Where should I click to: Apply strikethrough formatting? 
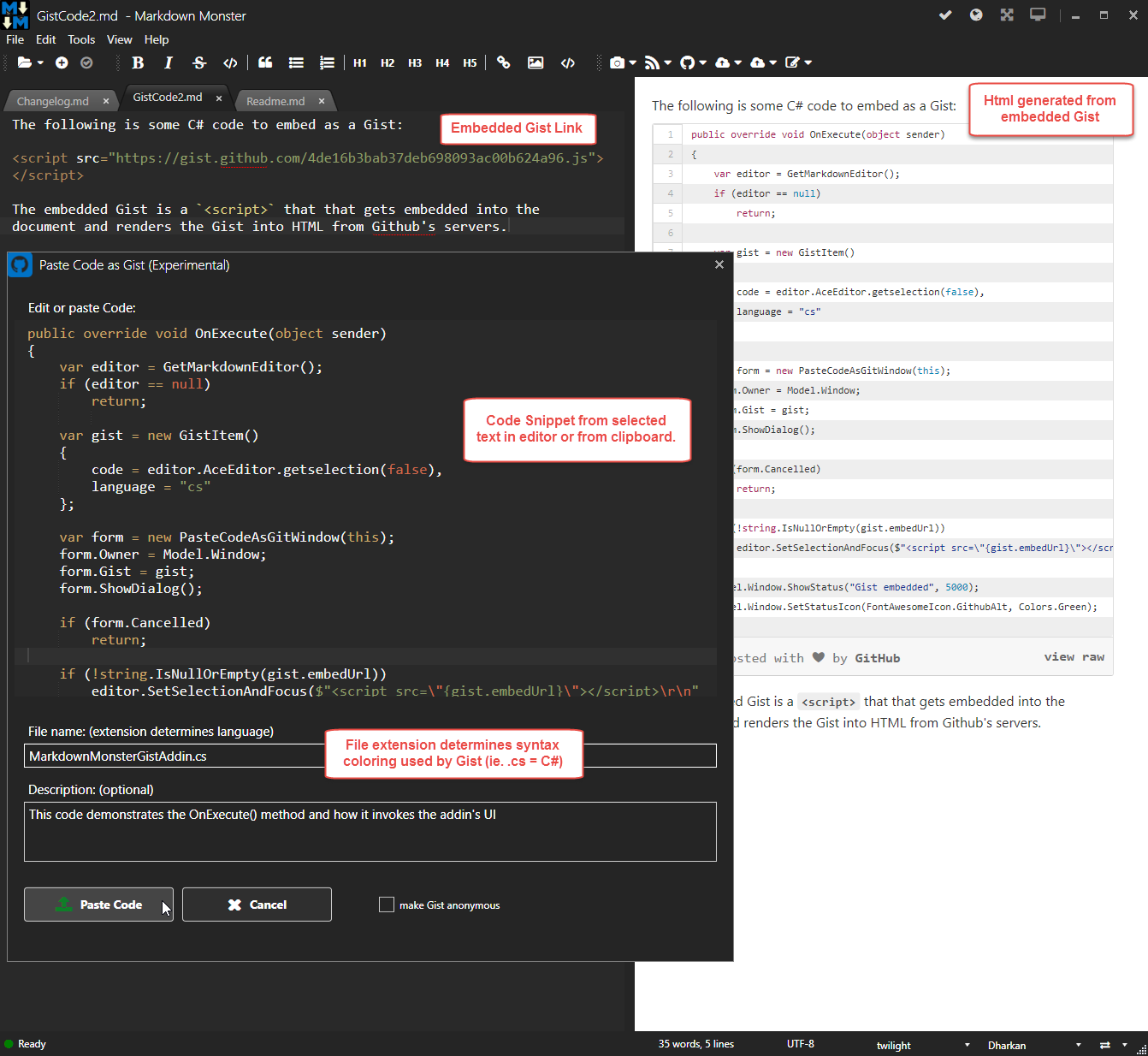pos(199,62)
